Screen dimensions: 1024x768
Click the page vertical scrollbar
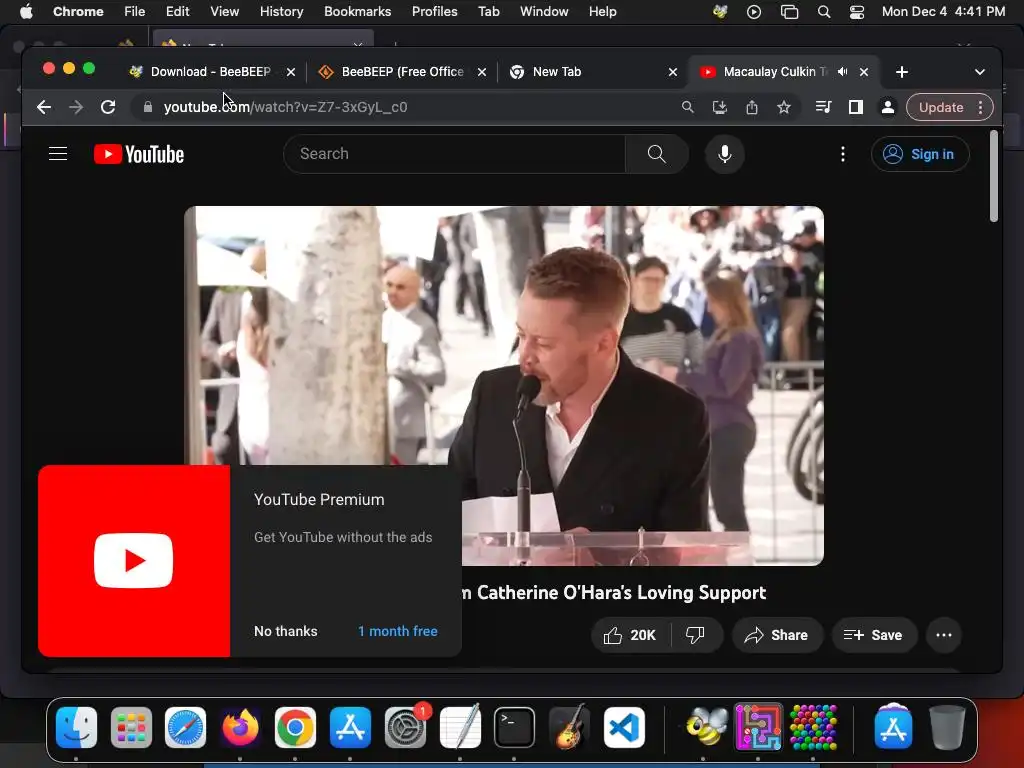click(x=993, y=176)
